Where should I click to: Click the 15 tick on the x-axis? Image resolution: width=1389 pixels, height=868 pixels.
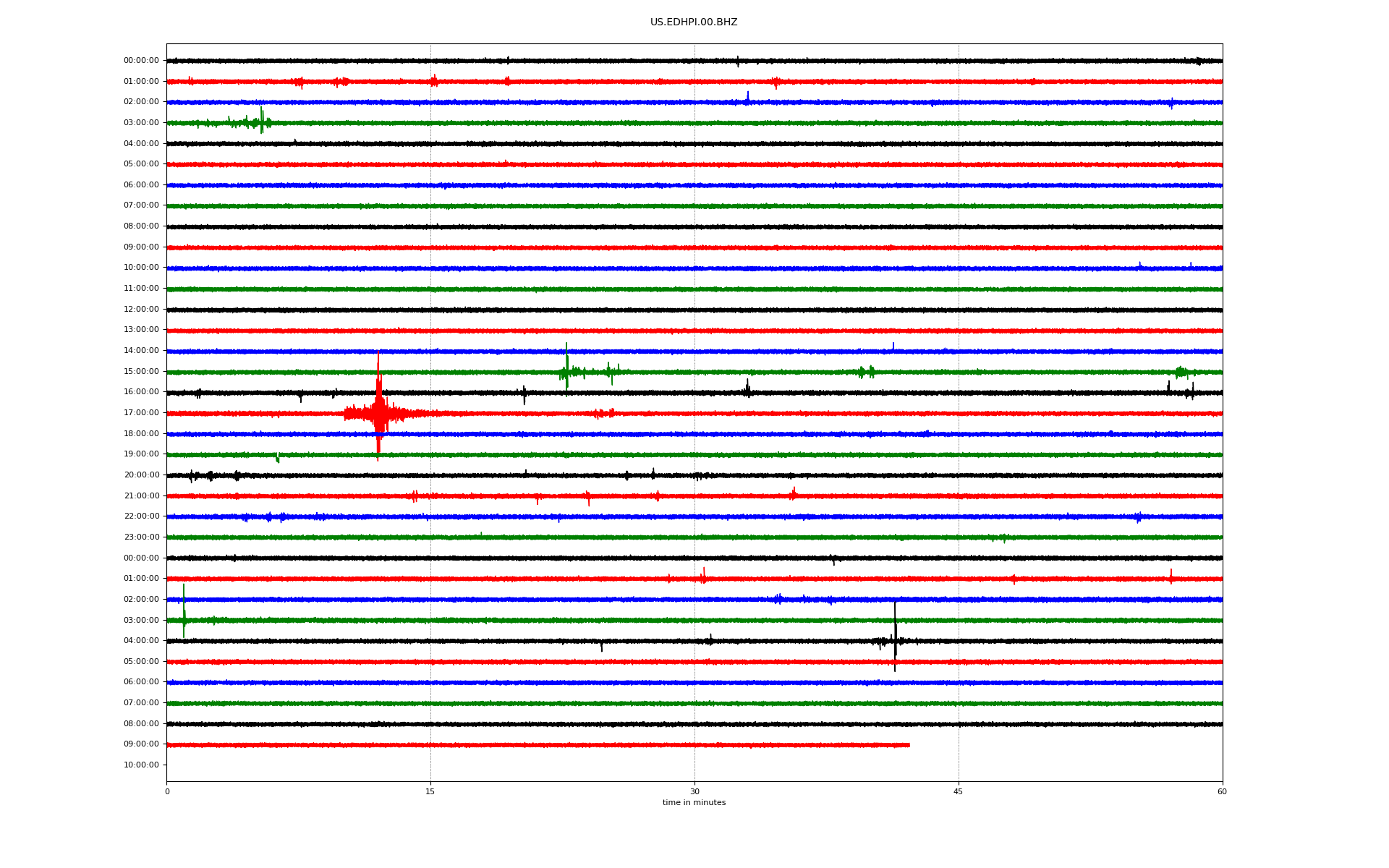(430, 791)
